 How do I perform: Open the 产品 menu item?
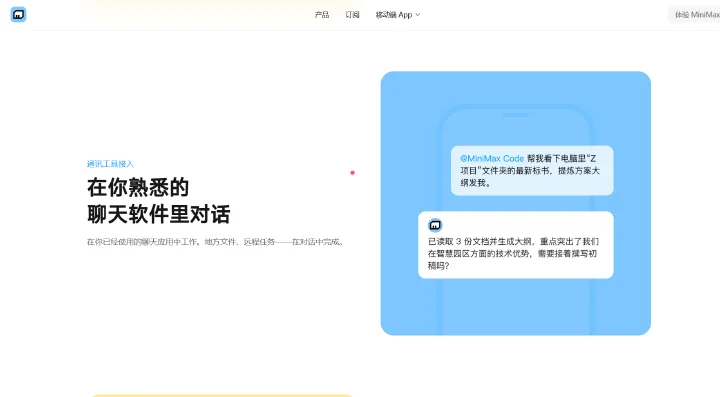click(x=322, y=15)
